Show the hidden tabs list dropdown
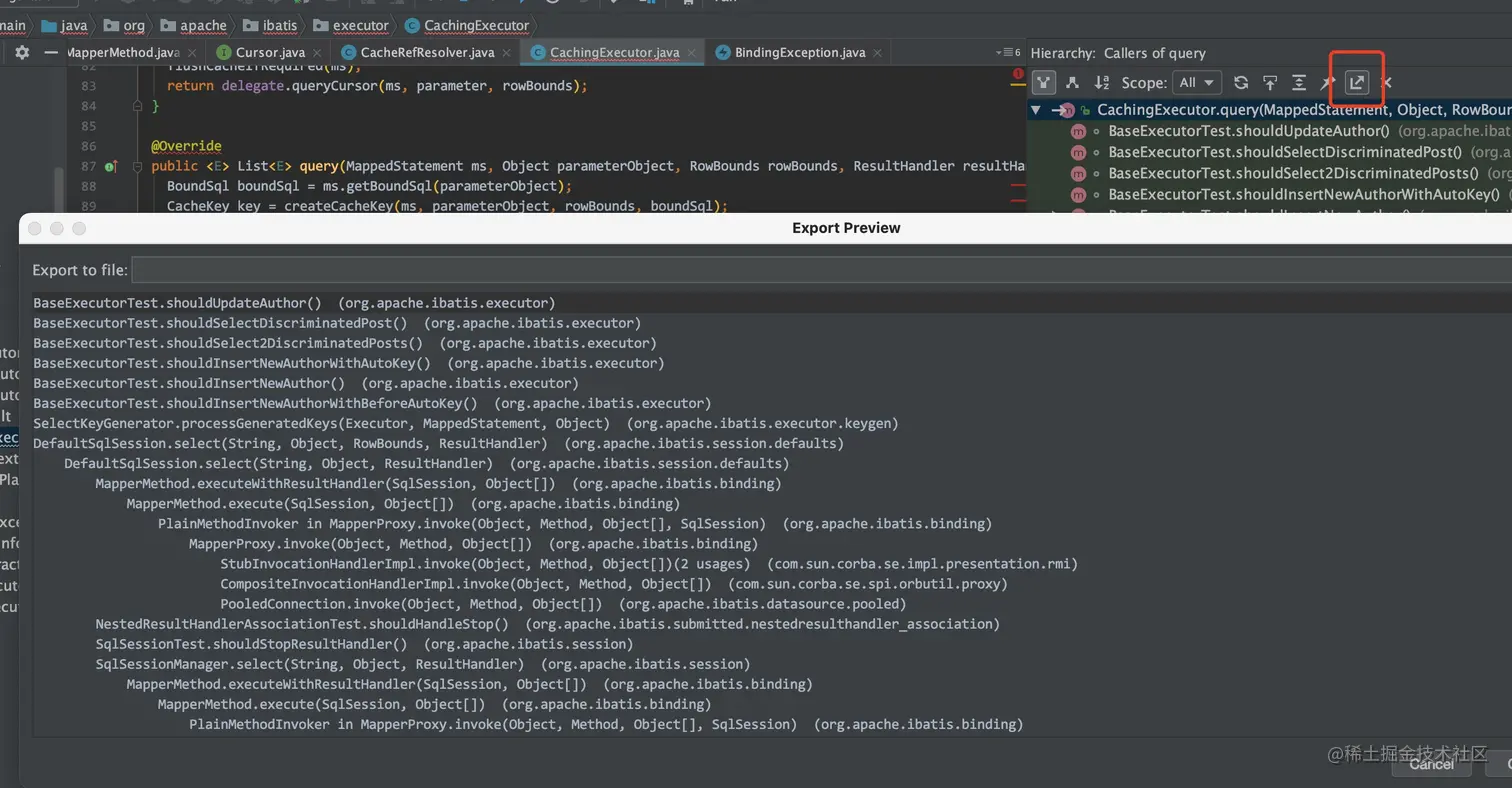The height and width of the screenshot is (788, 1512). [x=1008, y=52]
